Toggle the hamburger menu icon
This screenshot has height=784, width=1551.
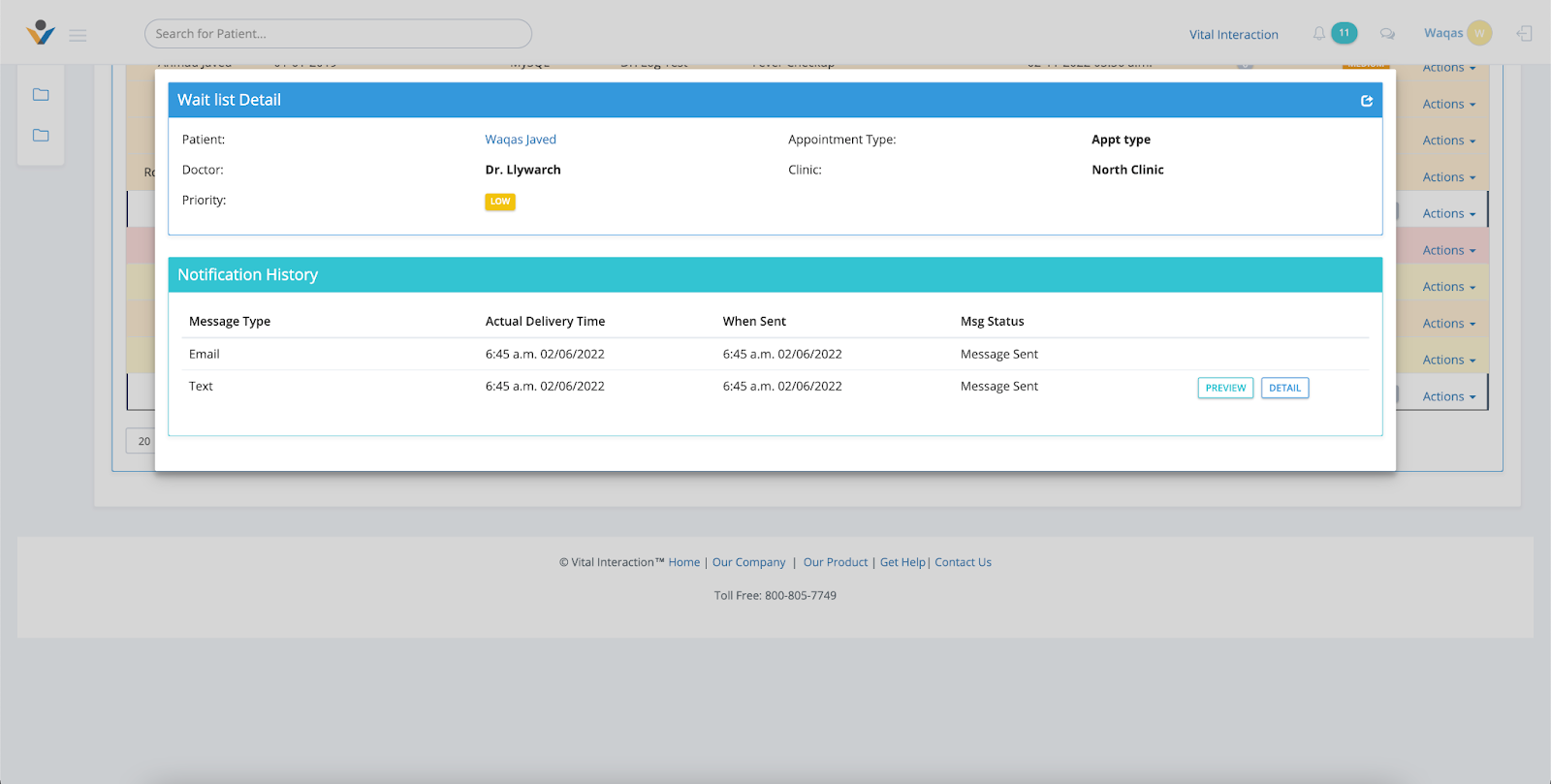point(79,35)
